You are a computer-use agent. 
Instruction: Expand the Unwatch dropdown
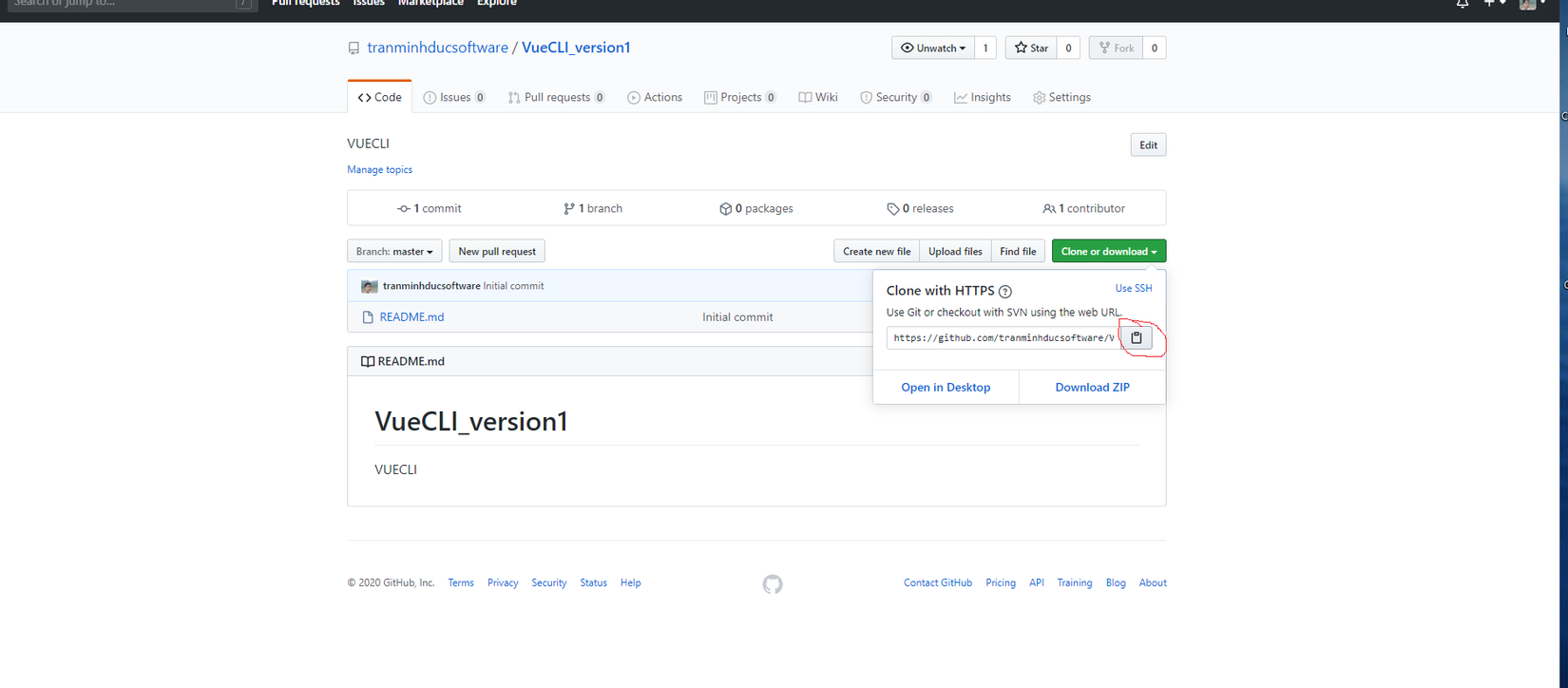click(x=933, y=48)
